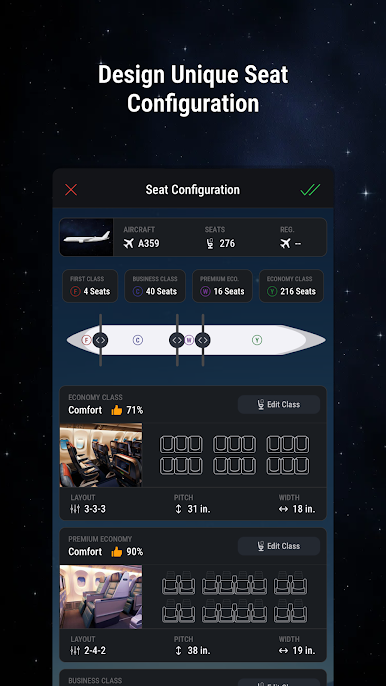Click the Business/Premium divider slider handle
The image size is (386, 686).
(x=177, y=340)
